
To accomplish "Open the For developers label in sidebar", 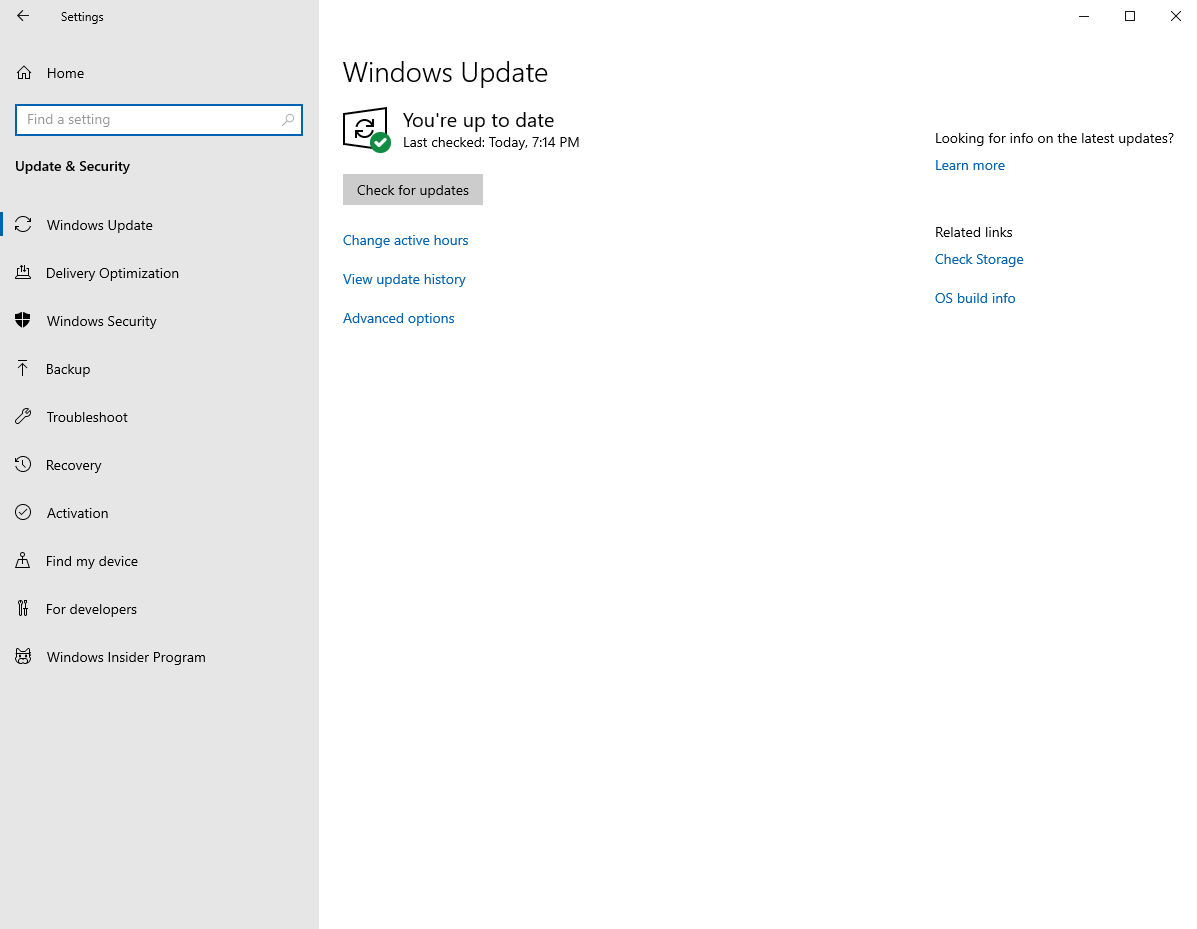I will coord(91,609).
